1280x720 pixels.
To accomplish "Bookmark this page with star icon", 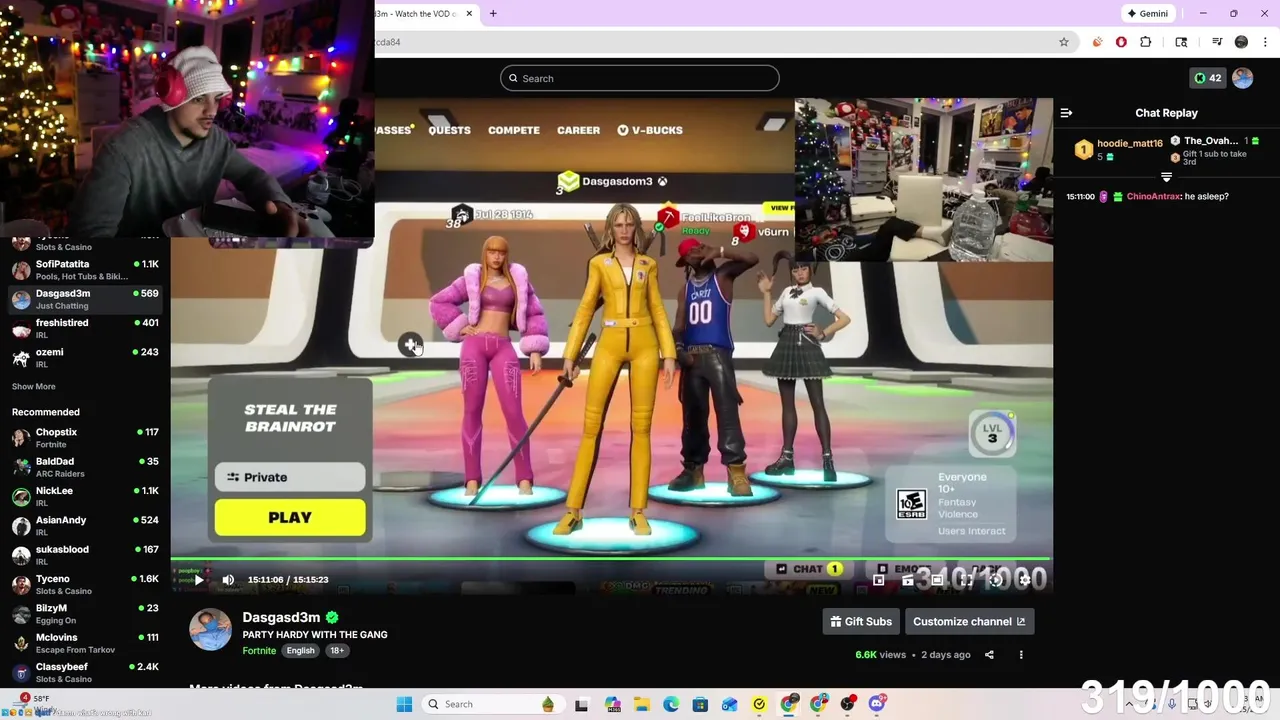I will (x=1064, y=42).
